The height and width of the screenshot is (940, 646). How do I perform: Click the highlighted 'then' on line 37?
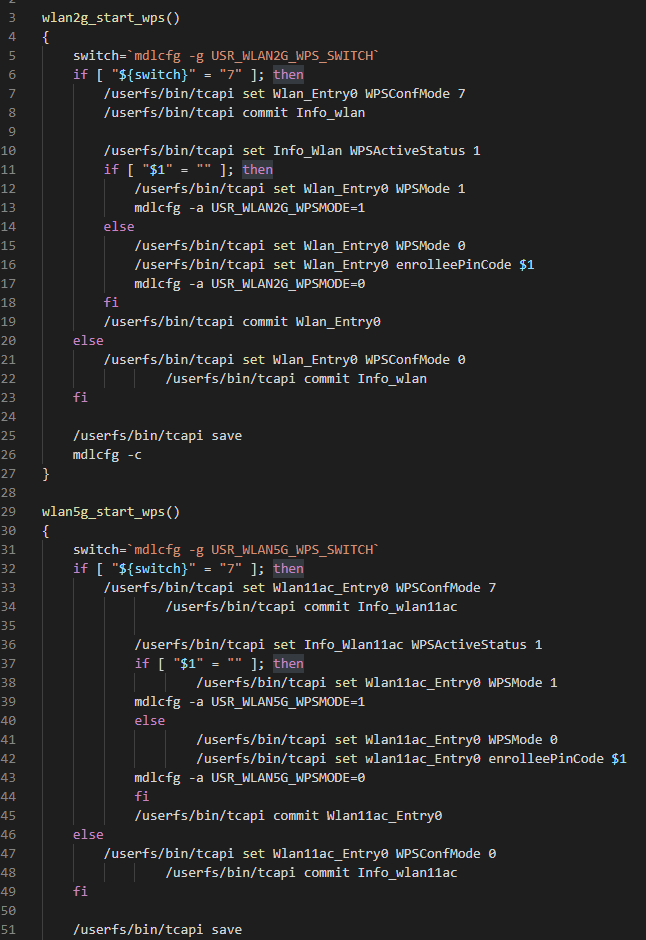[288, 664]
